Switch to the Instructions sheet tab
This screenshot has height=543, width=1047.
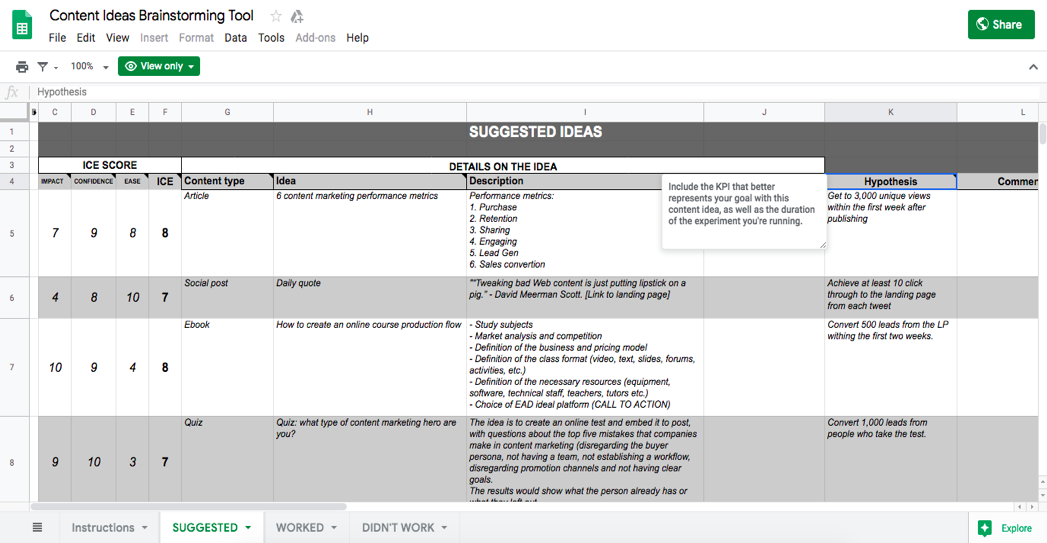pyautogui.click(x=103, y=528)
